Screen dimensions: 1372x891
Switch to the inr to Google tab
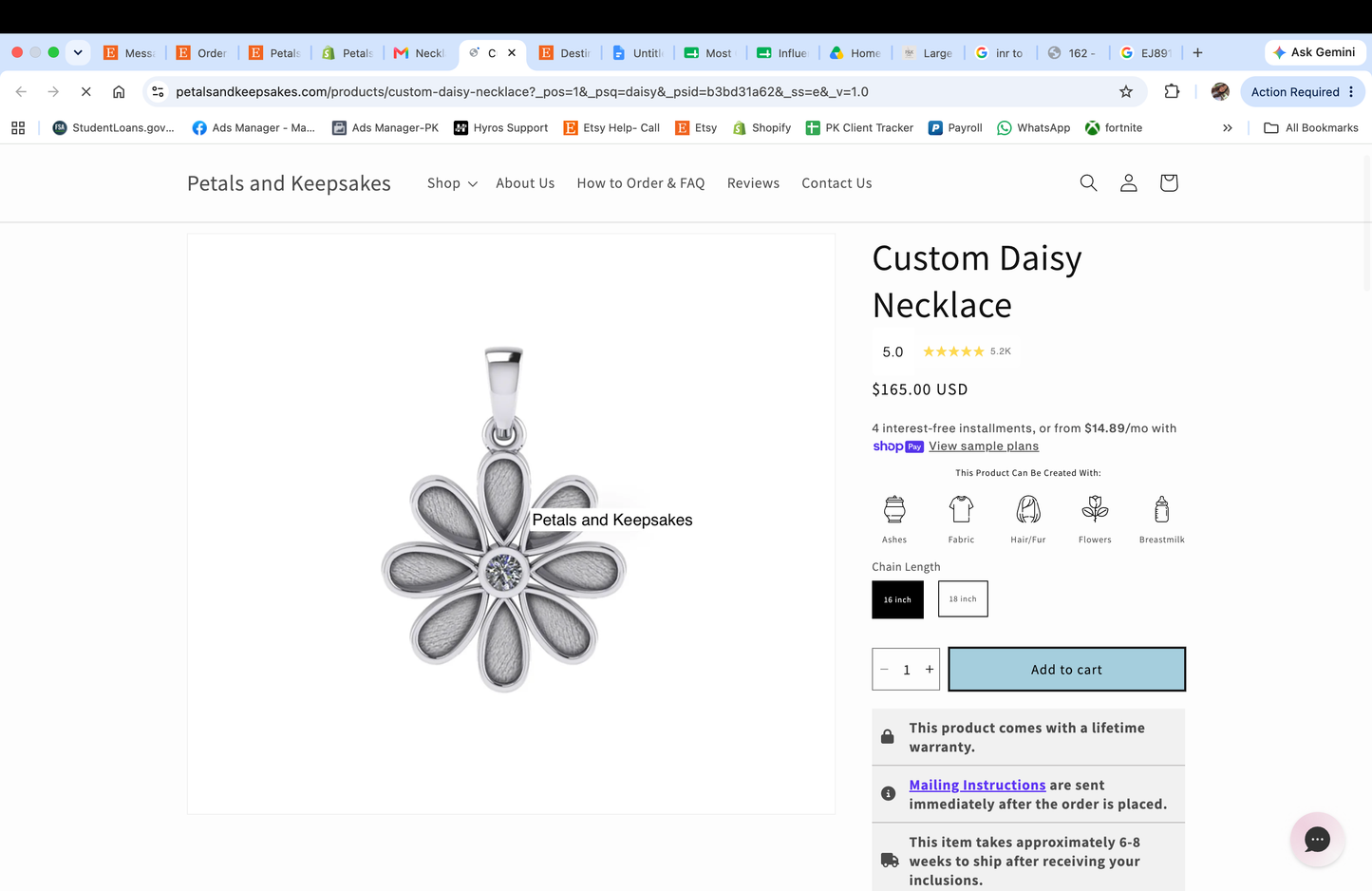coord(1000,53)
